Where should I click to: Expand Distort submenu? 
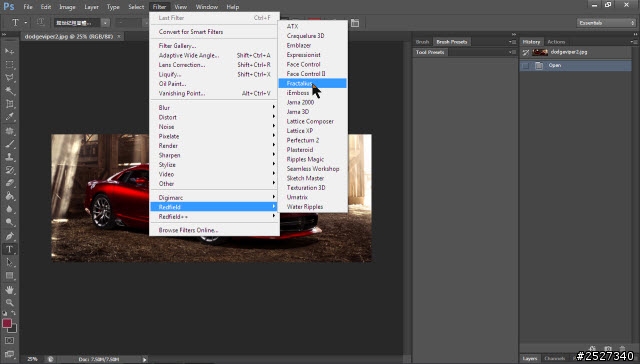[215, 117]
